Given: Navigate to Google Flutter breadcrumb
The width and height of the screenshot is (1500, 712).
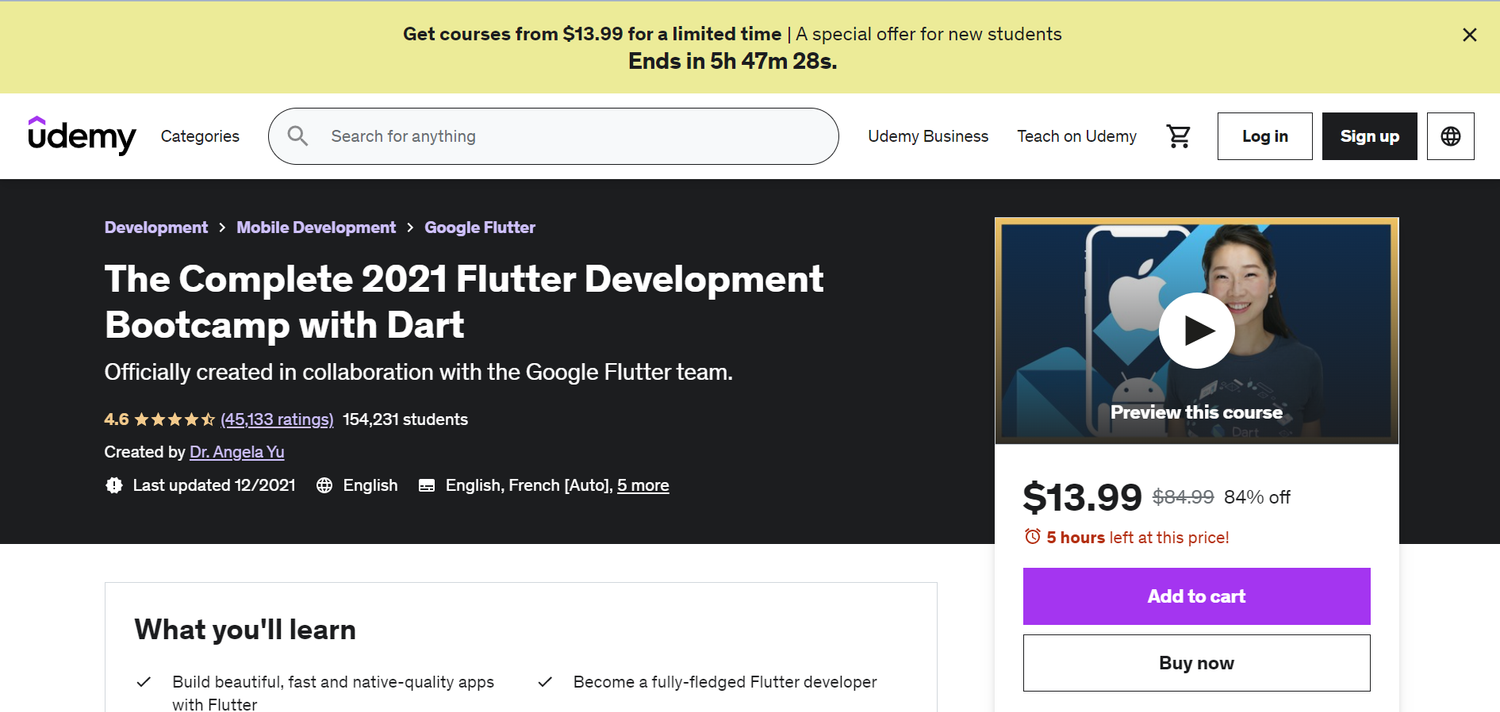Looking at the screenshot, I should coord(479,227).
